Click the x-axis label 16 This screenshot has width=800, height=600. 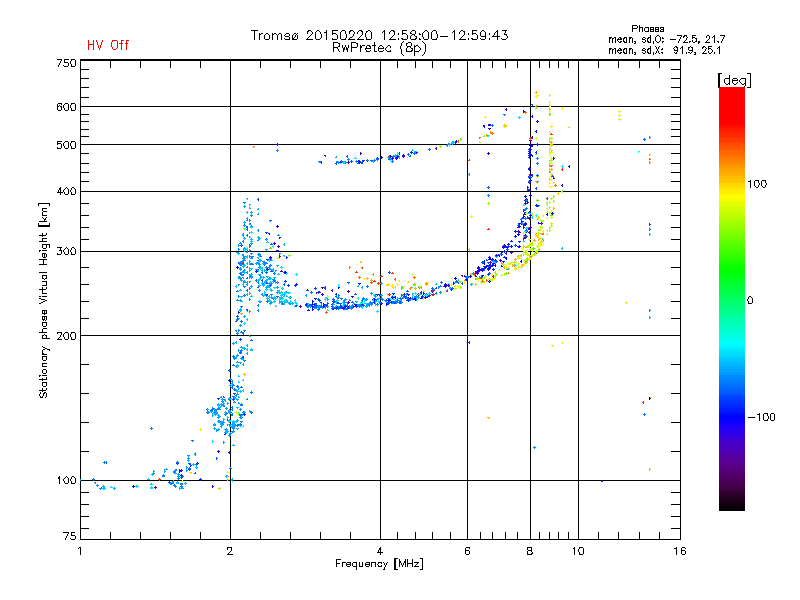click(680, 551)
